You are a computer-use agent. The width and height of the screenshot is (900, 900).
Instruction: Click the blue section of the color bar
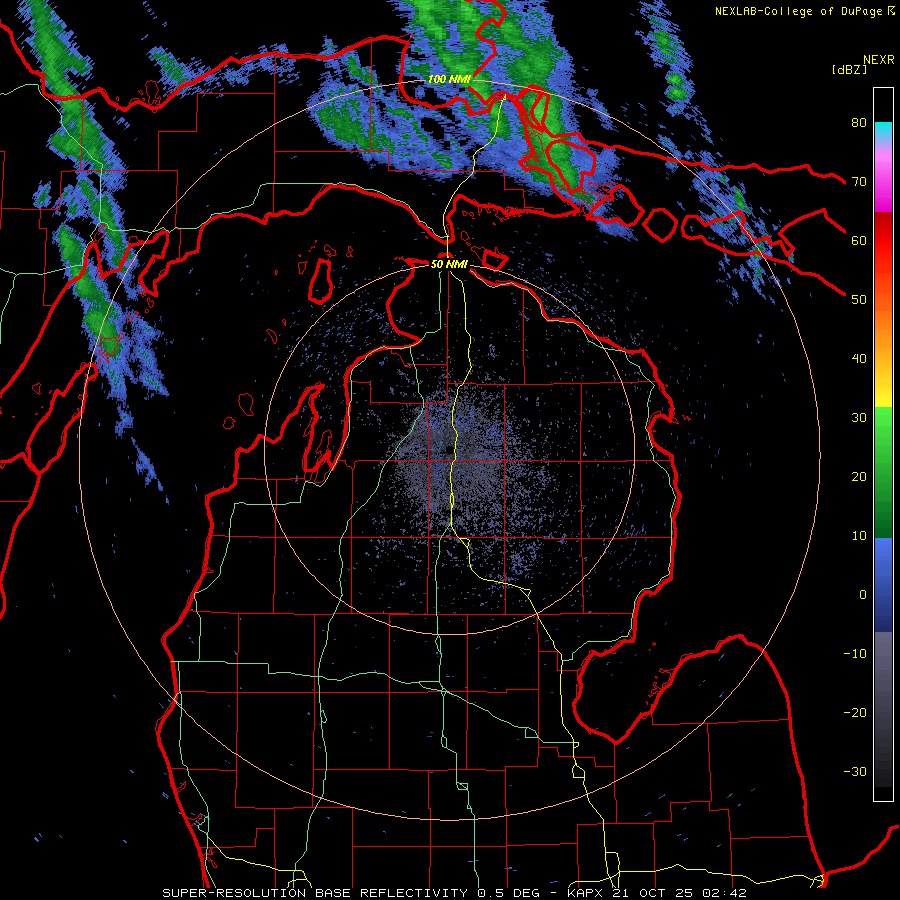click(x=883, y=585)
